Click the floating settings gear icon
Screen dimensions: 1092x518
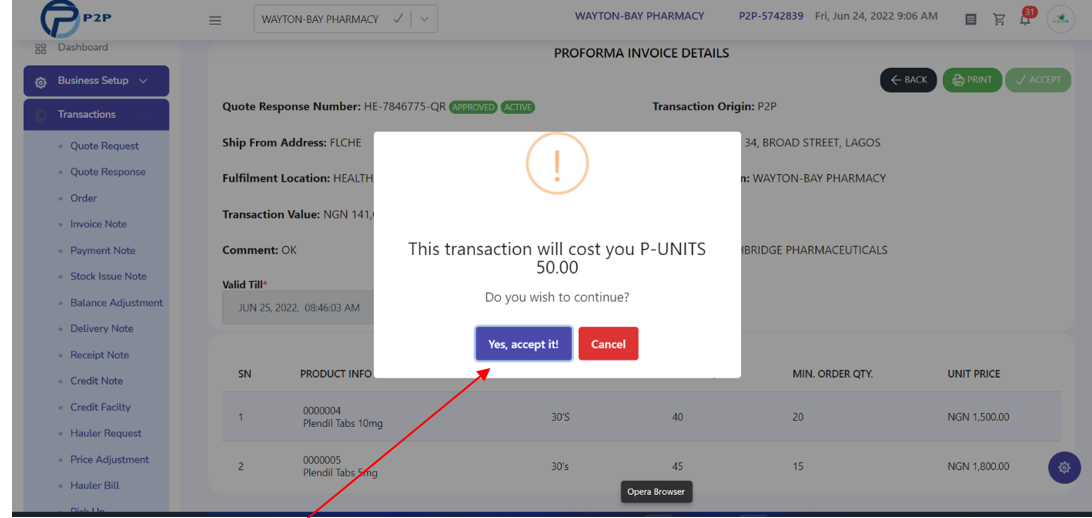[x=1064, y=467]
